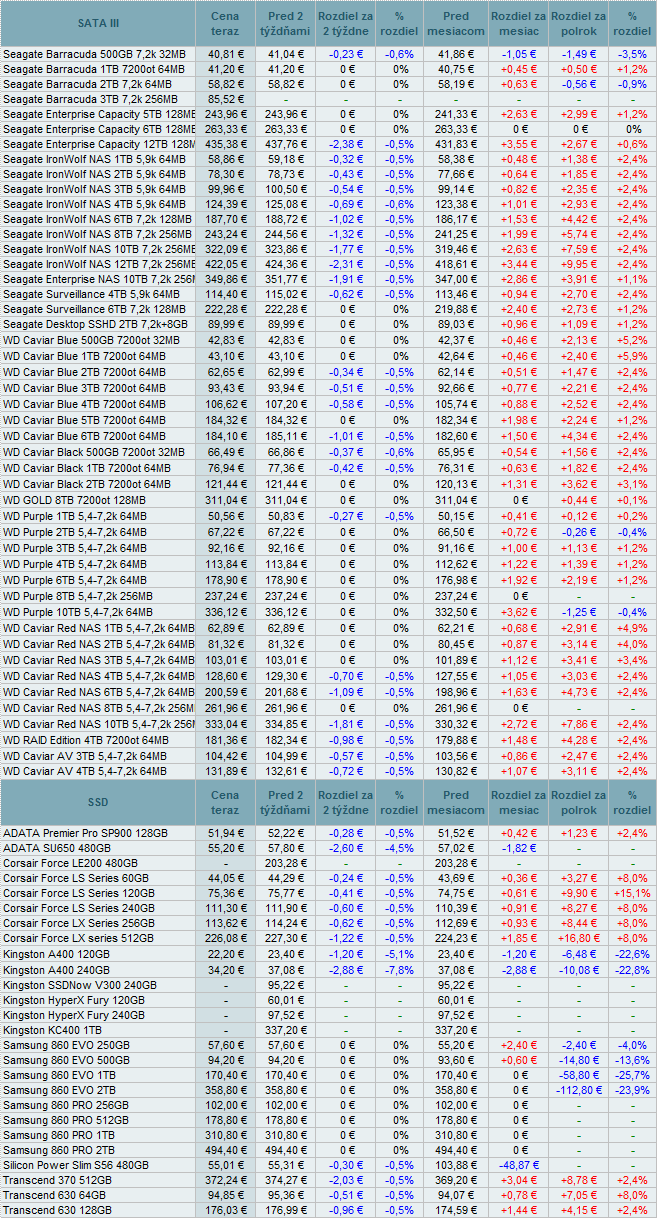Select WD Purple 1TB product name
This screenshot has height=1218, width=657.
tap(75, 516)
